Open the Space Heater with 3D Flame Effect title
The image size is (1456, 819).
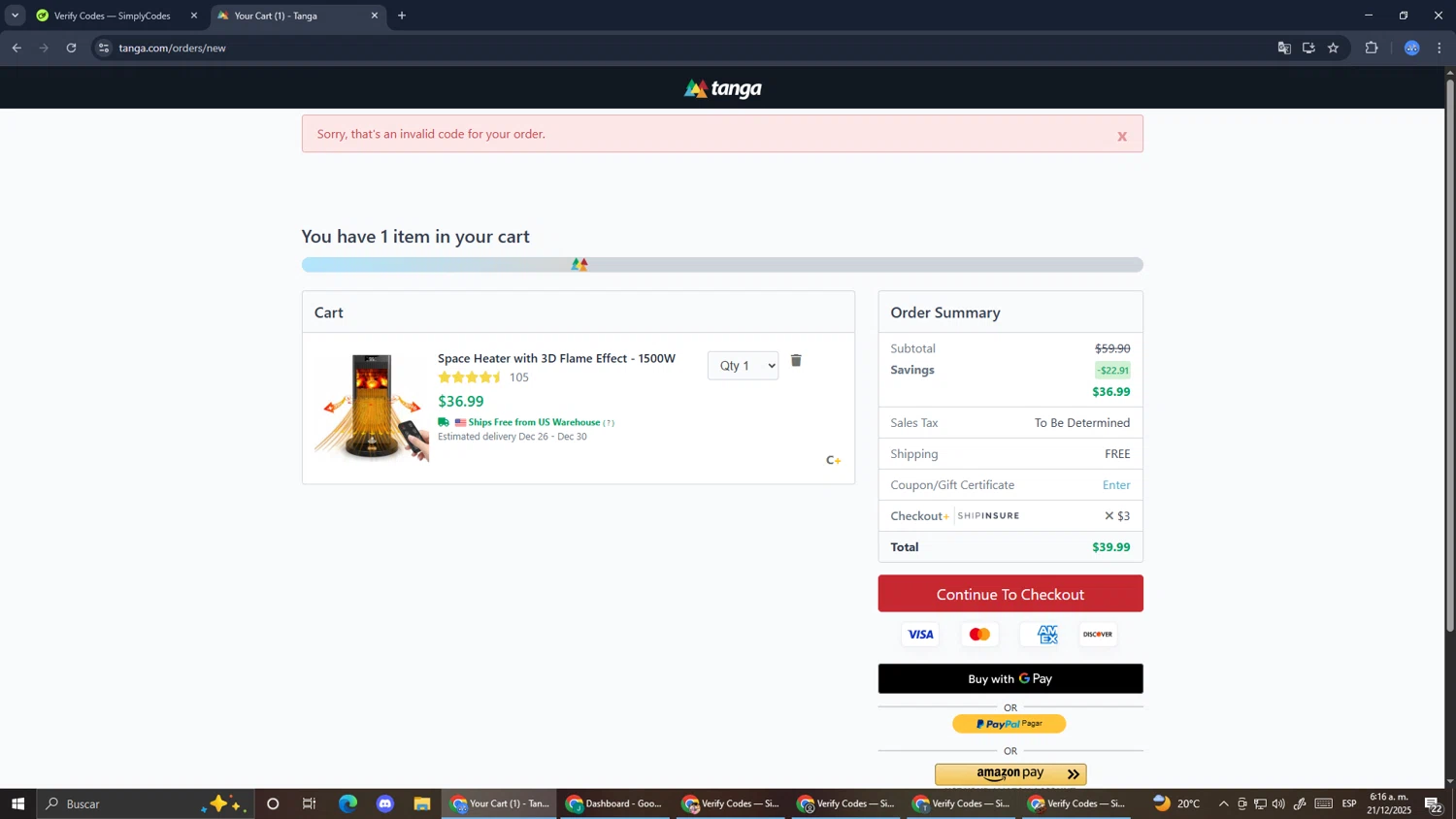[x=556, y=359]
